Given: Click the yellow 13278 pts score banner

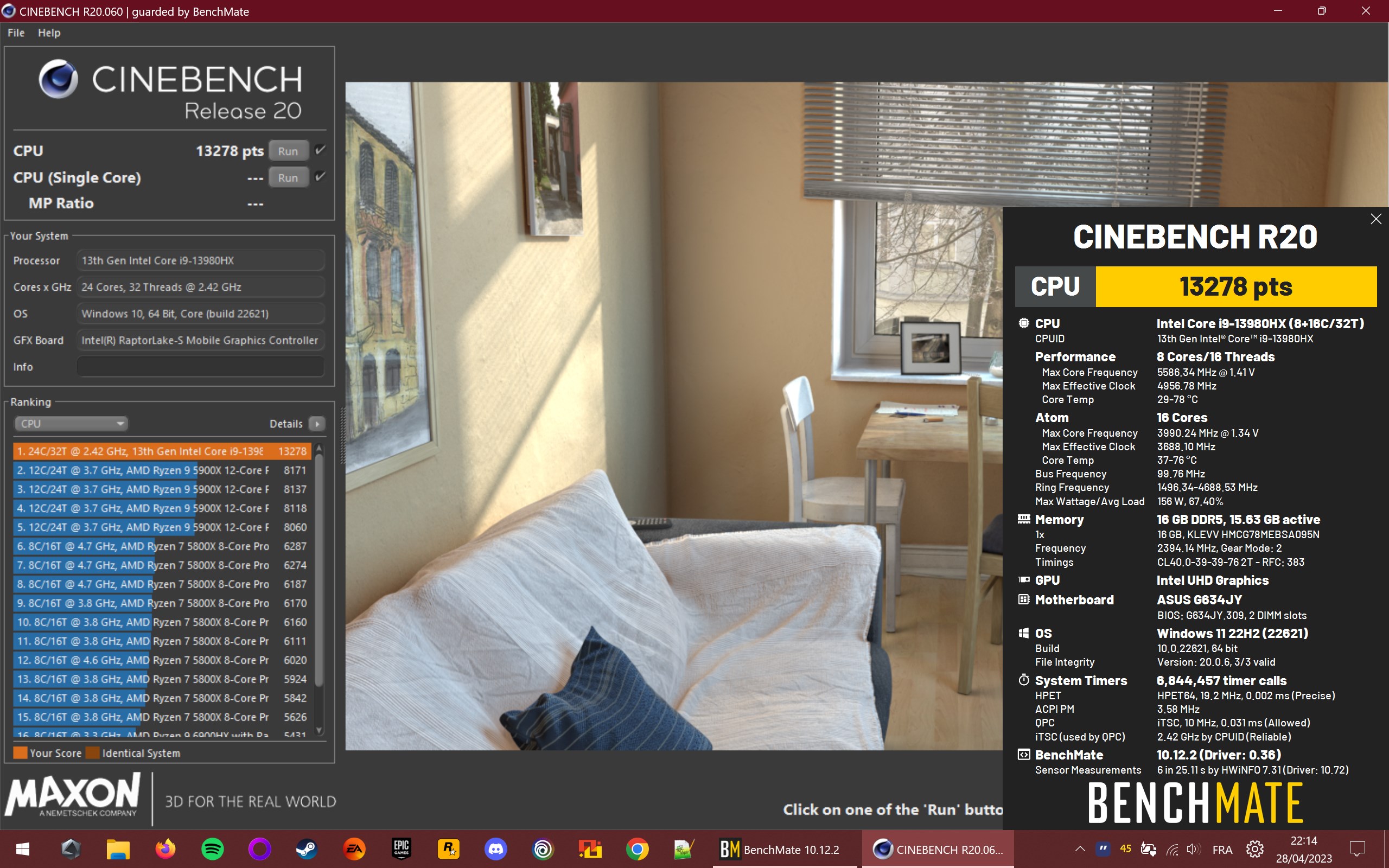Looking at the screenshot, I should [x=1236, y=286].
